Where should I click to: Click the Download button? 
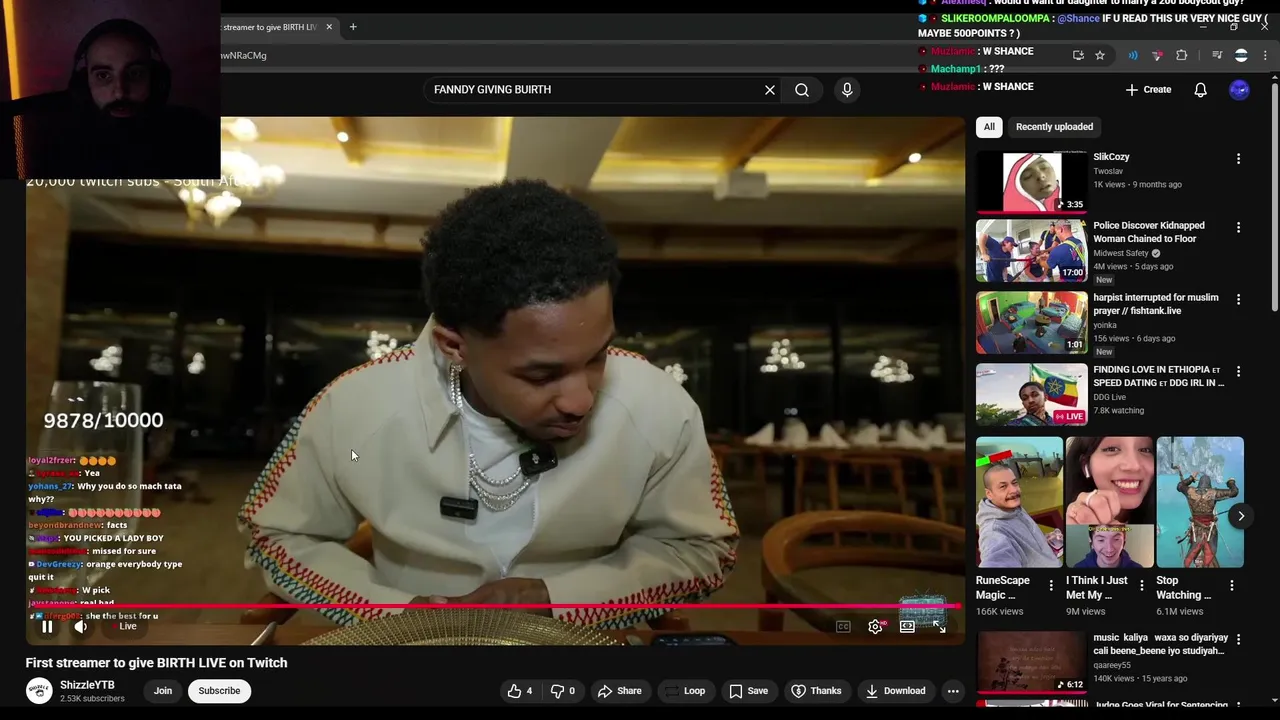click(x=896, y=691)
